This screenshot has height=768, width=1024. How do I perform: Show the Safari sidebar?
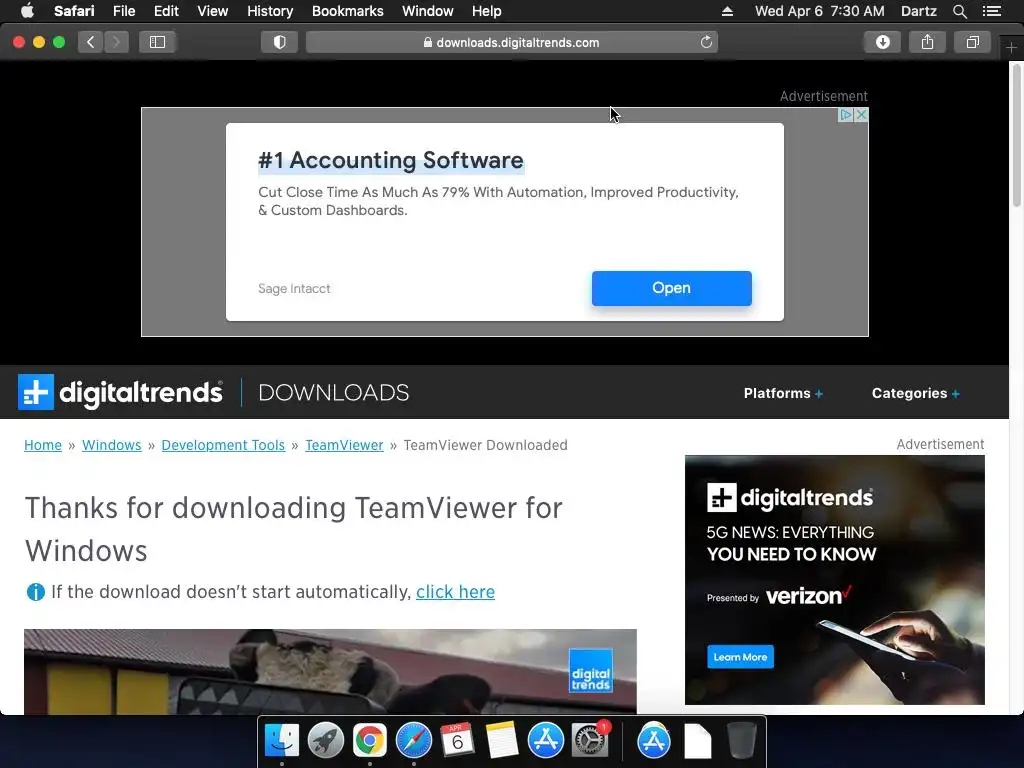click(x=157, y=42)
